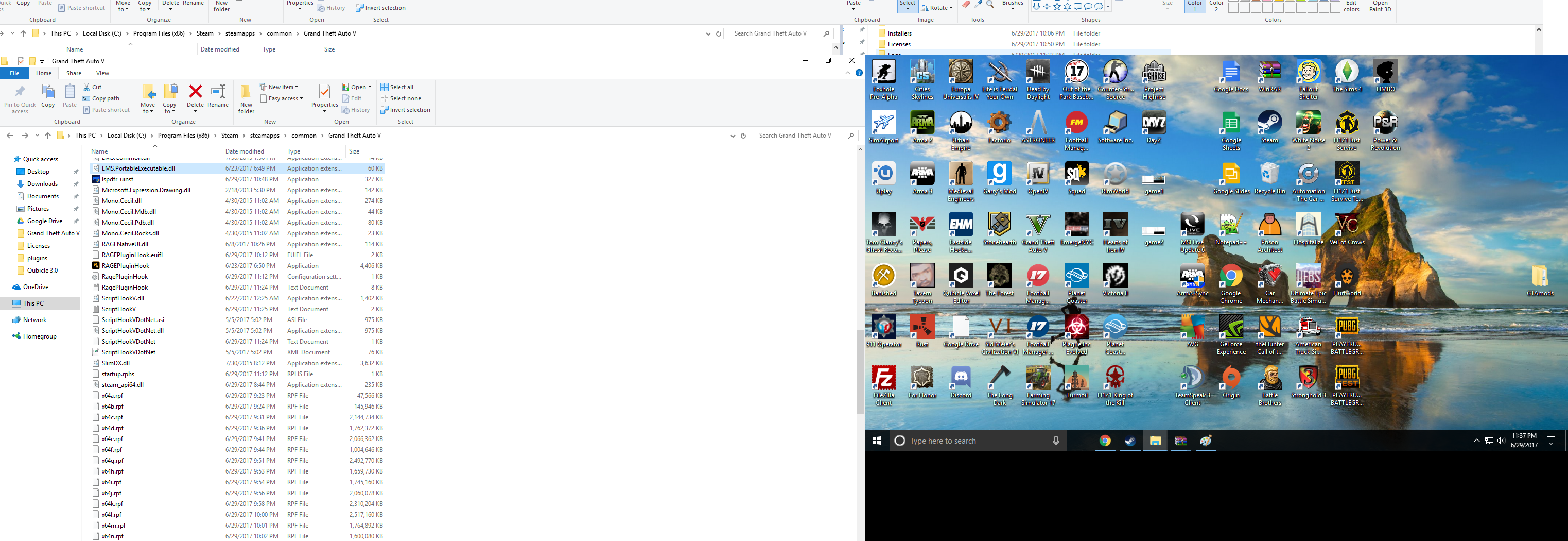Open the Action Center notifications icon

click(1551, 441)
